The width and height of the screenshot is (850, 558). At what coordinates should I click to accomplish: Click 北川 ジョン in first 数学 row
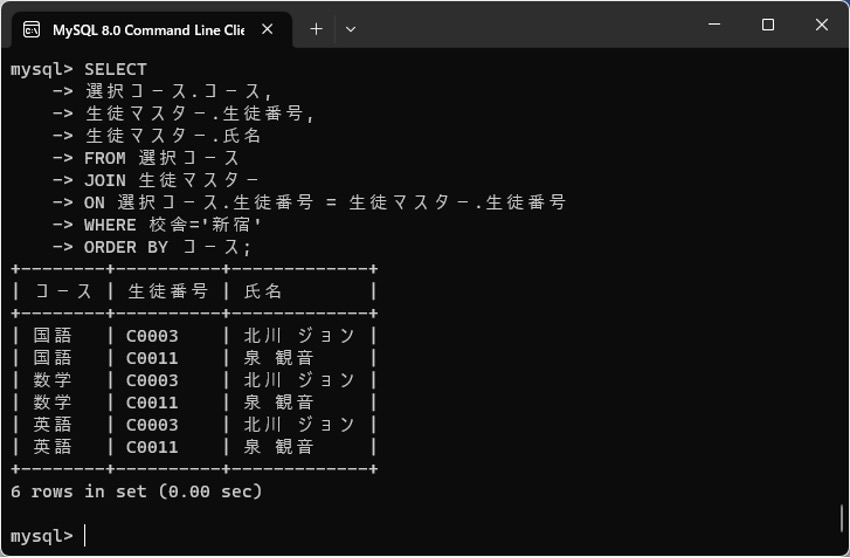pyautogui.click(x=299, y=381)
